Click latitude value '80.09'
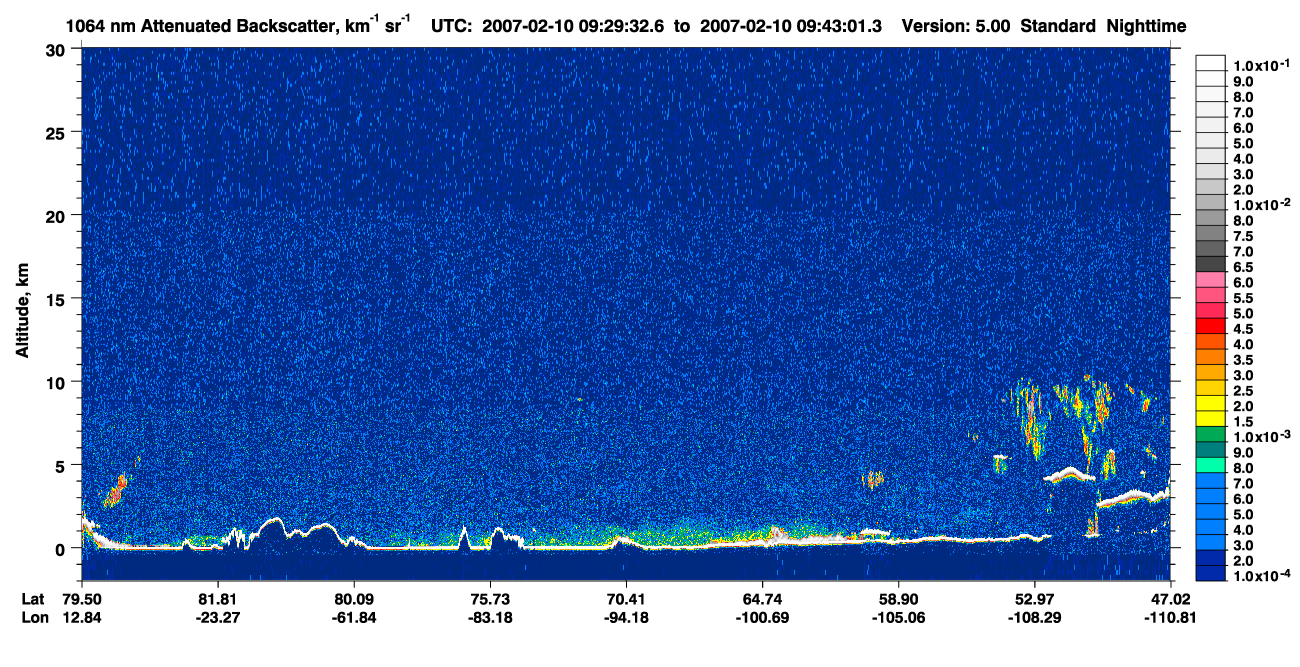Viewport: 1300px width, 667px height. pyautogui.click(x=353, y=598)
